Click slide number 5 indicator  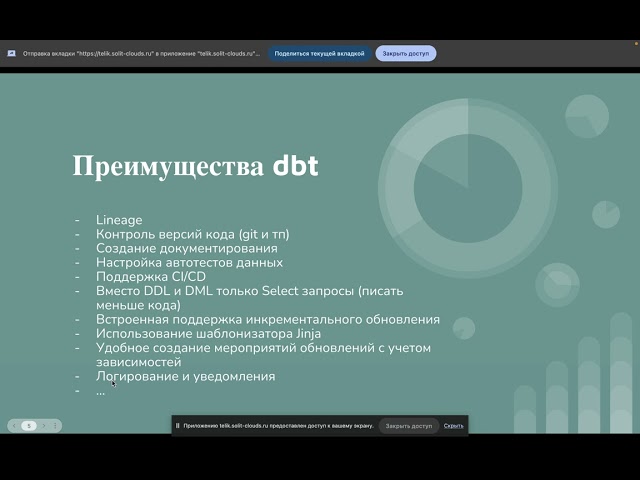pos(29,426)
